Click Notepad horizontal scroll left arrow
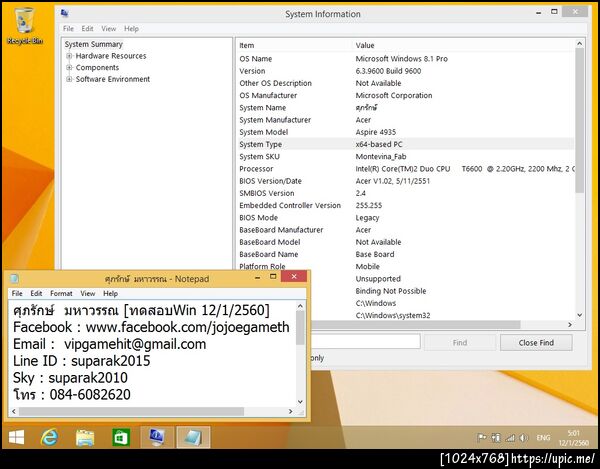The image size is (600, 469). tap(14, 412)
